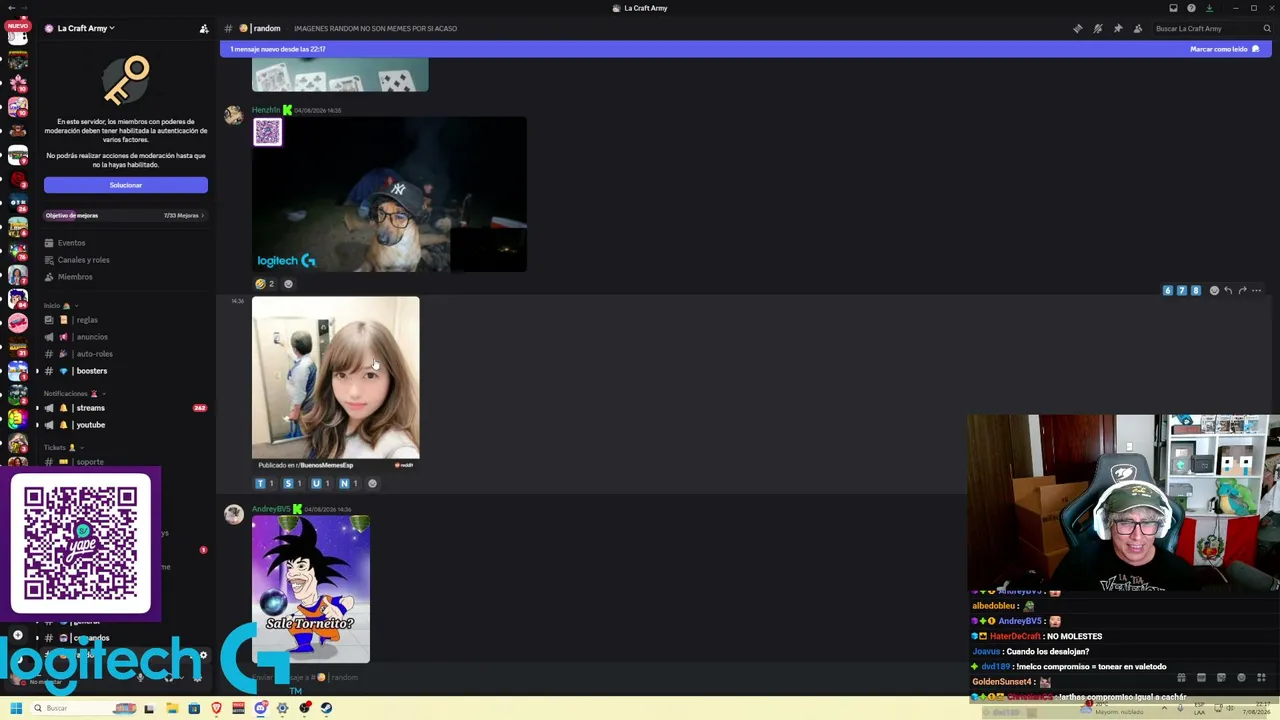Image resolution: width=1280 pixels, height=720 pixels.
Task: Open pinned messages pin icon
Action: [1118, 28]
